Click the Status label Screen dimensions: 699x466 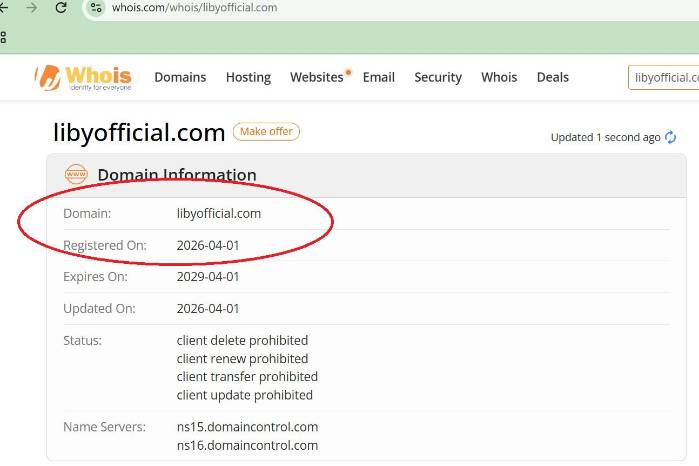click(82, 341)
